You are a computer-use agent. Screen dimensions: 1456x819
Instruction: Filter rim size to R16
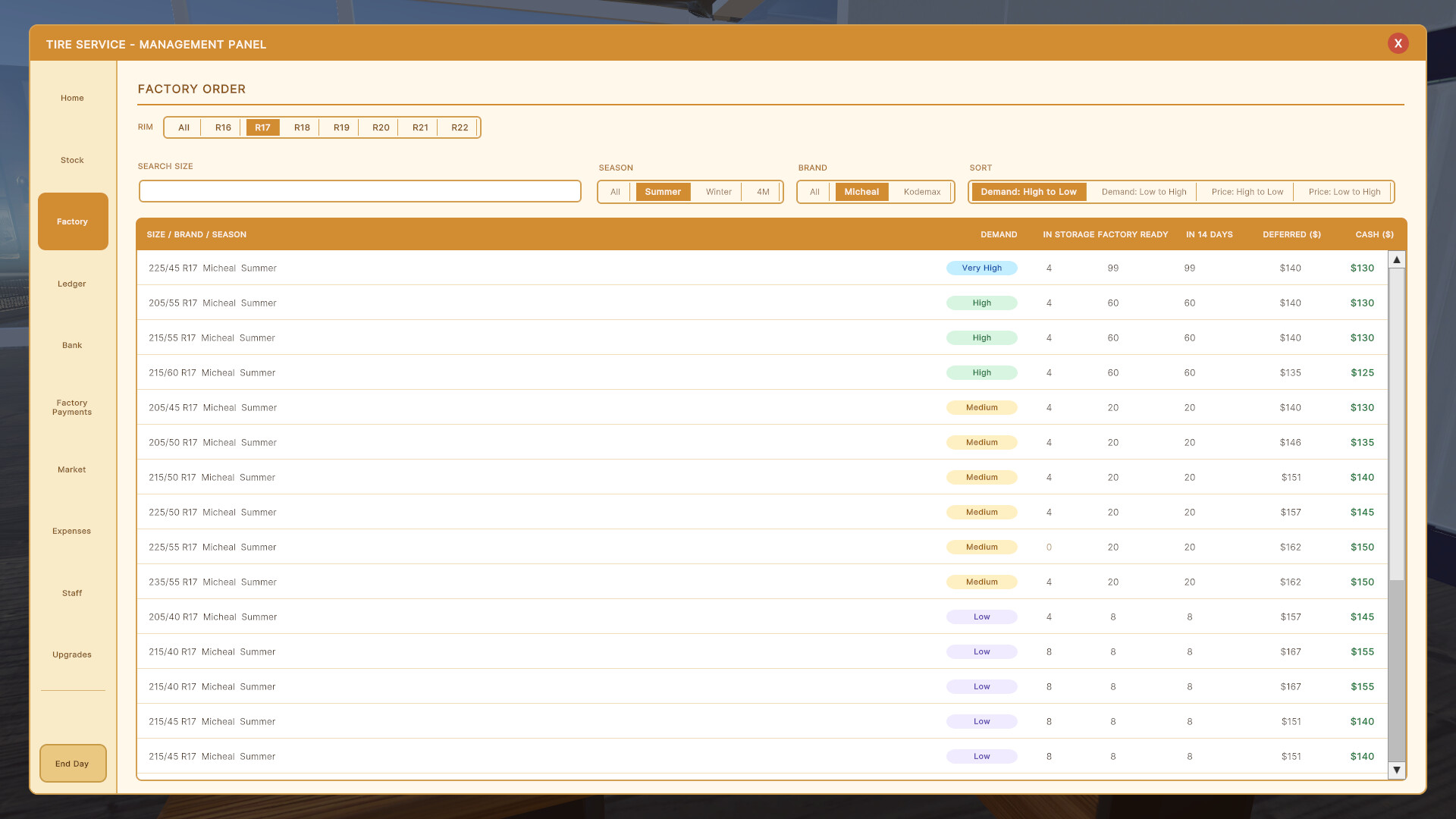click(x=223, y=127)
